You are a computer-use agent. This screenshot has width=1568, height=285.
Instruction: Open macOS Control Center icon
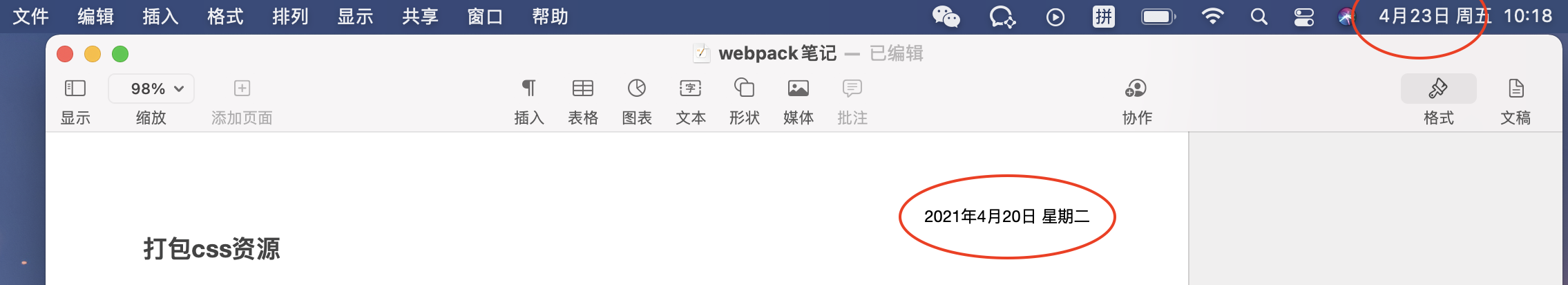click(1303, 17)
